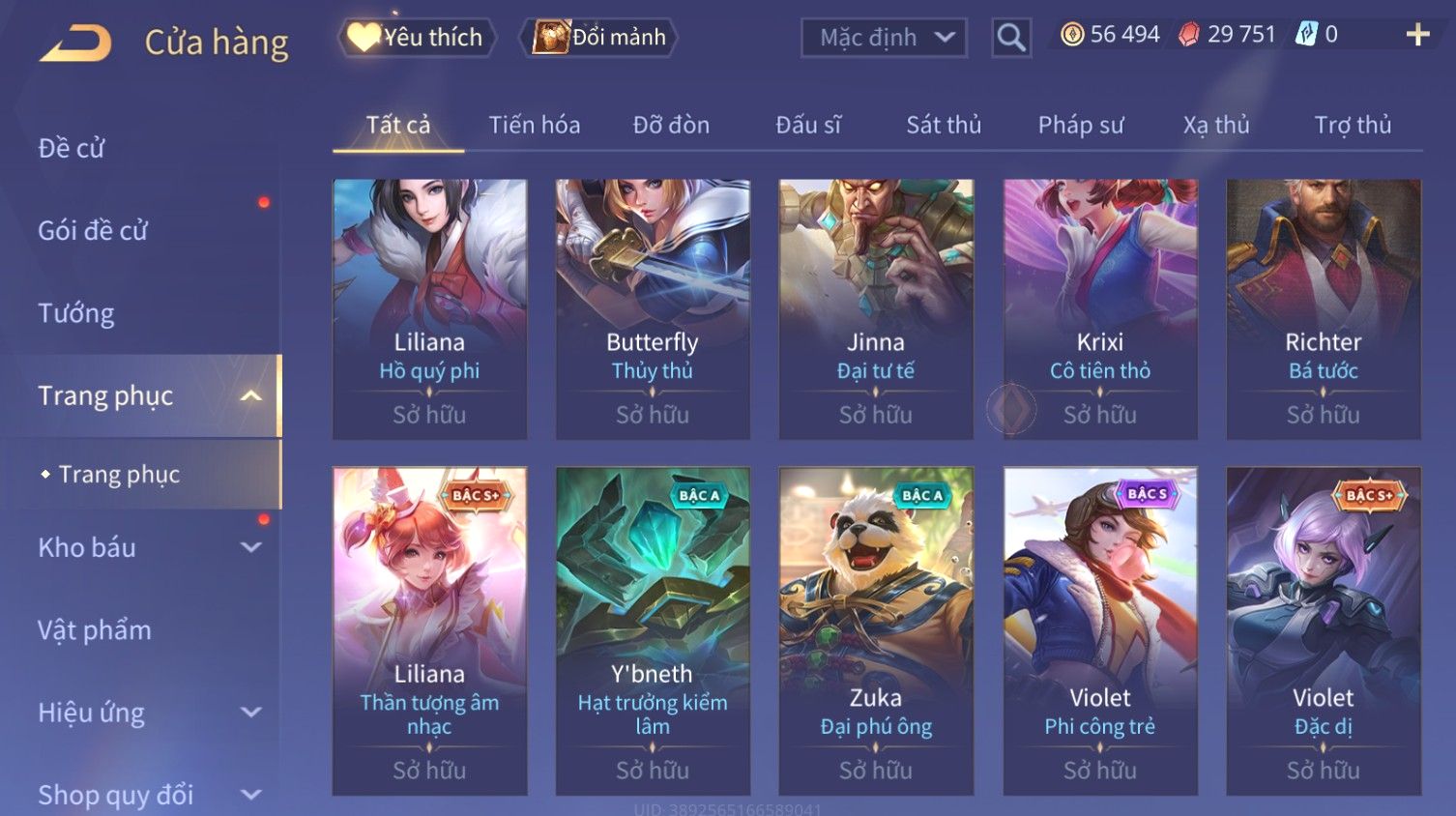Click the red gem currency icon
Viewport: 1456px width, 816px height.
point(1189,35)
